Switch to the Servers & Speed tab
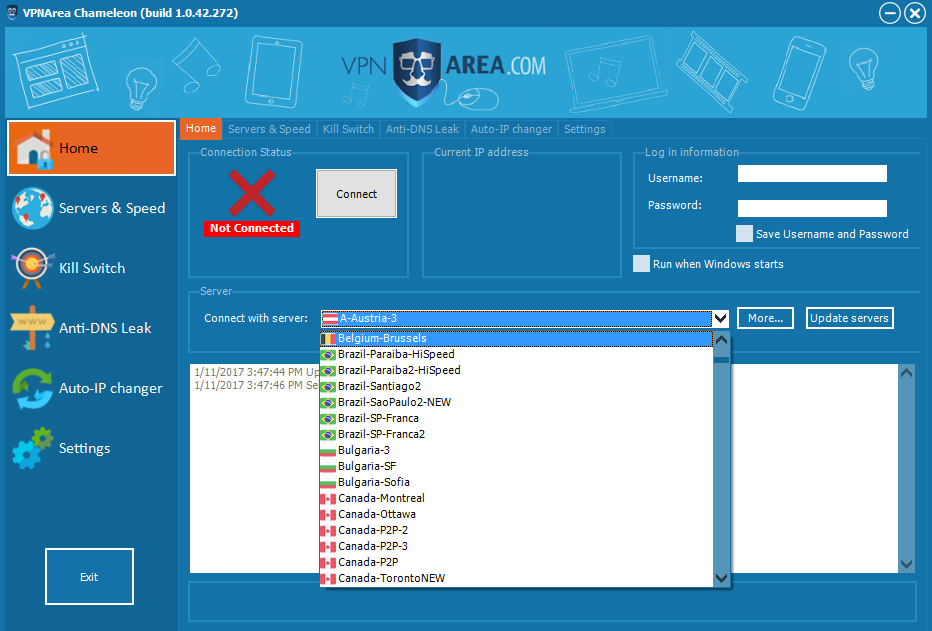 coord(269,129)
